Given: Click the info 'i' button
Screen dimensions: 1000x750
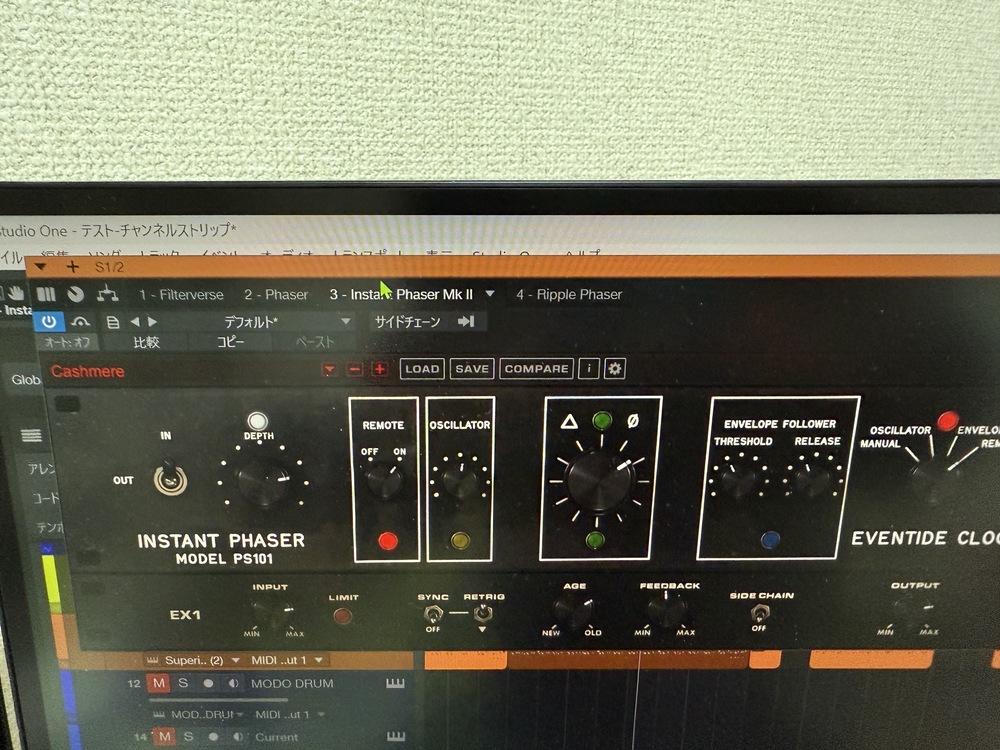Looking at the screenshot, I should (x=589, y=369).
